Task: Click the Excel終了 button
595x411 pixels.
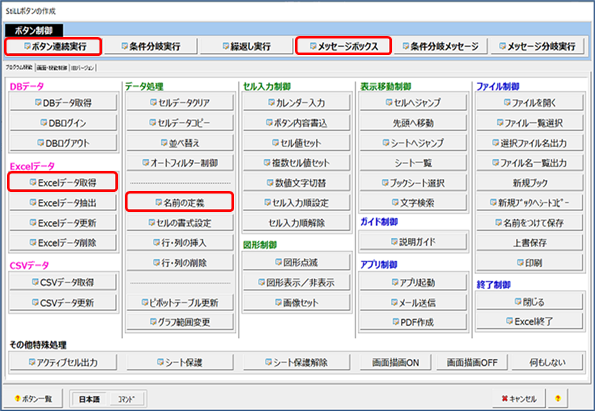Action: click(530, 321)
